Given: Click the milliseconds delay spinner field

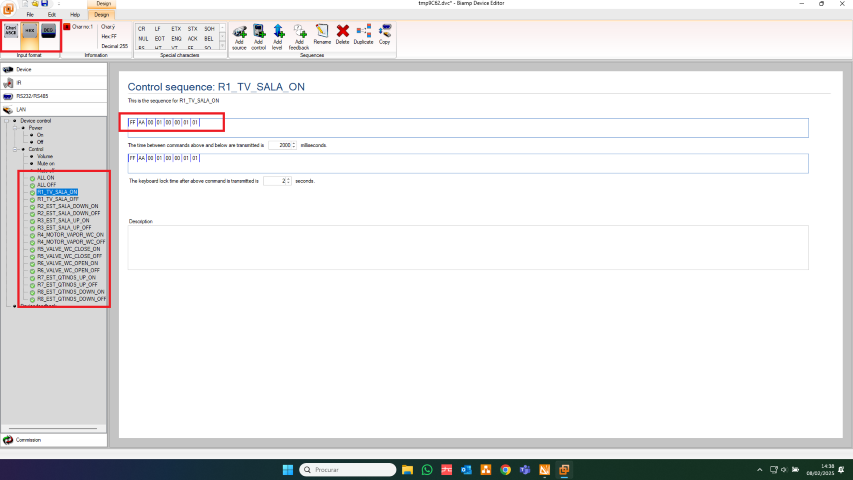Looking at the screenshot, I should pyautogui.click(x=284, y=145).
